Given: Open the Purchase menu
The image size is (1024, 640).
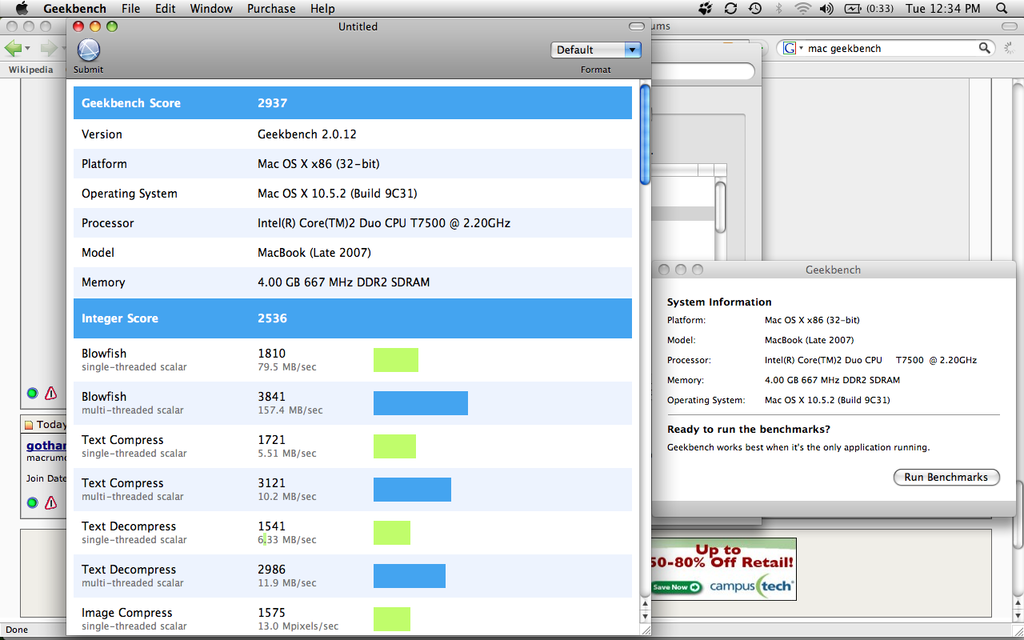Looking at the screenshot, I should tap(271, 8).
